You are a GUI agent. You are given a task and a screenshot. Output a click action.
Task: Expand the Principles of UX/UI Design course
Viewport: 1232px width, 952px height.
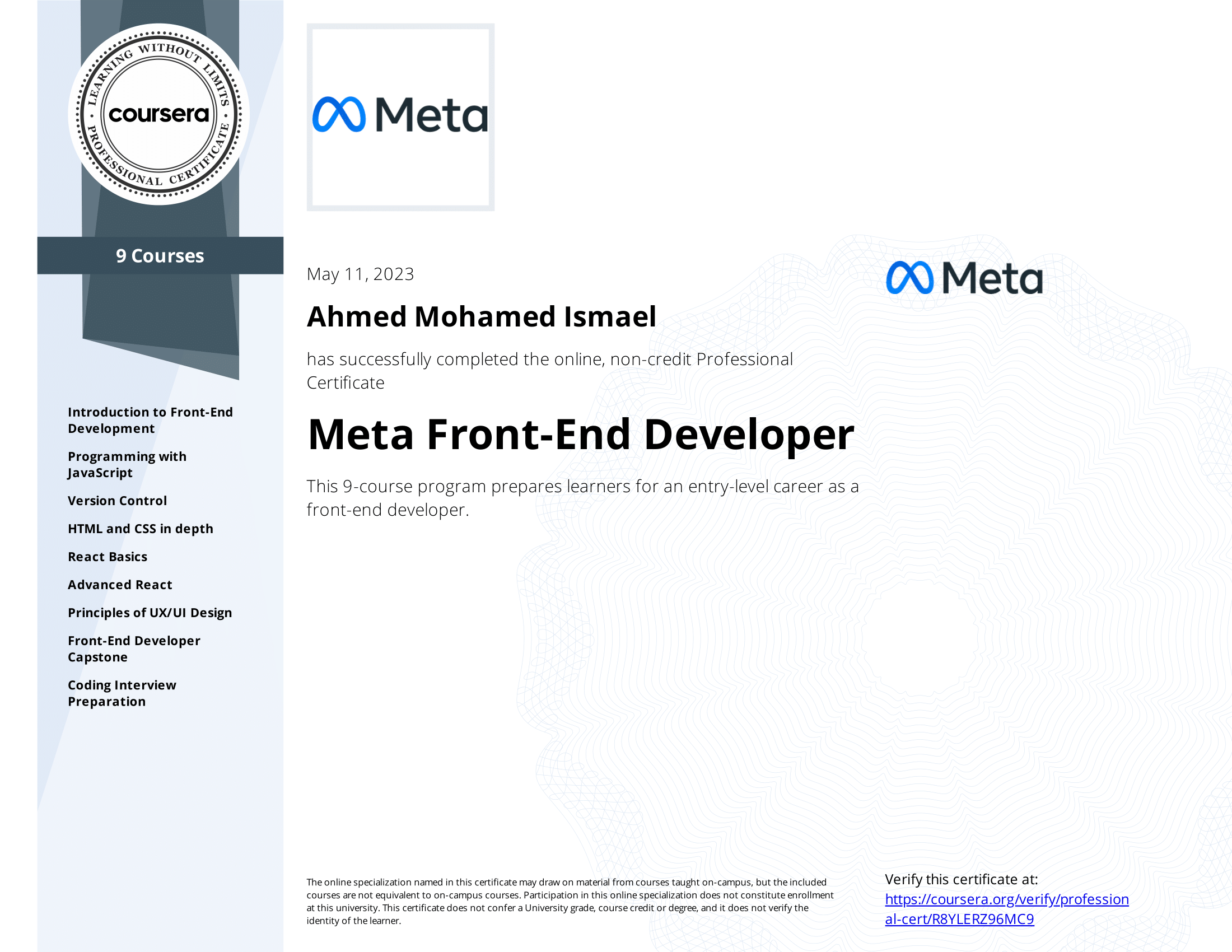pyautogui.click(x=149, y=613)
